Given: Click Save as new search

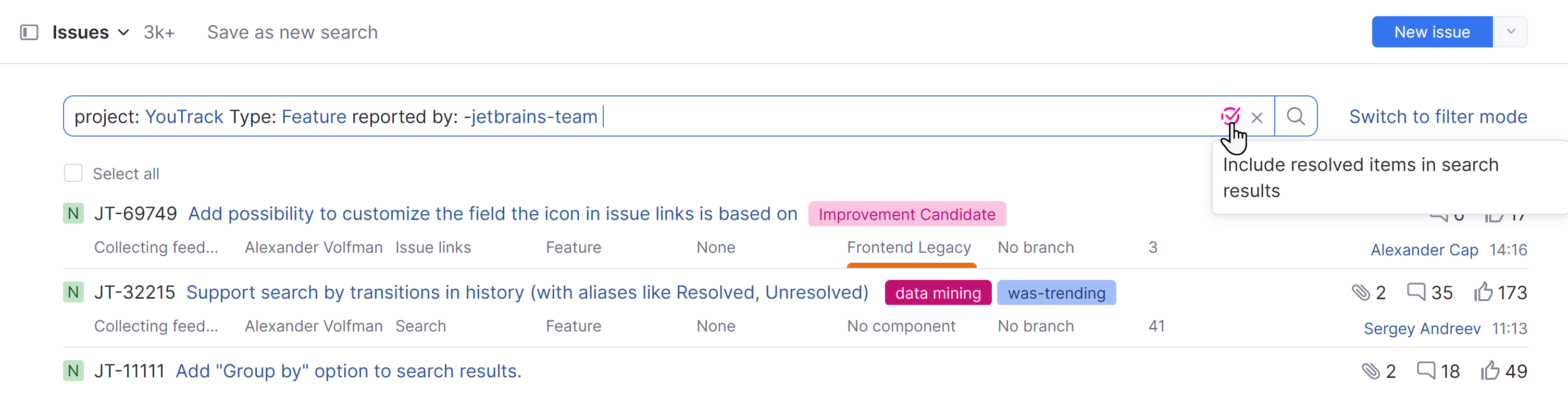Looking at the screenshot, I should [x=292, y=32].
